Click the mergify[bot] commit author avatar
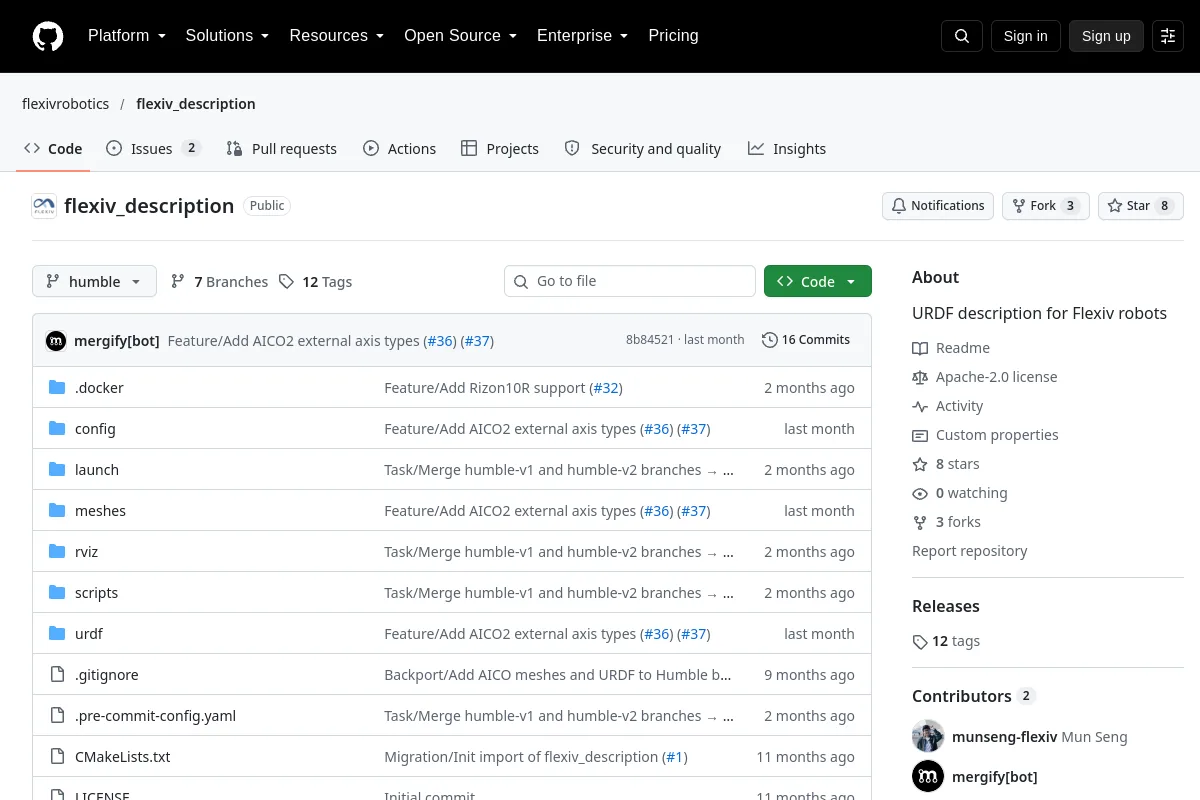 tap(56, 340)
